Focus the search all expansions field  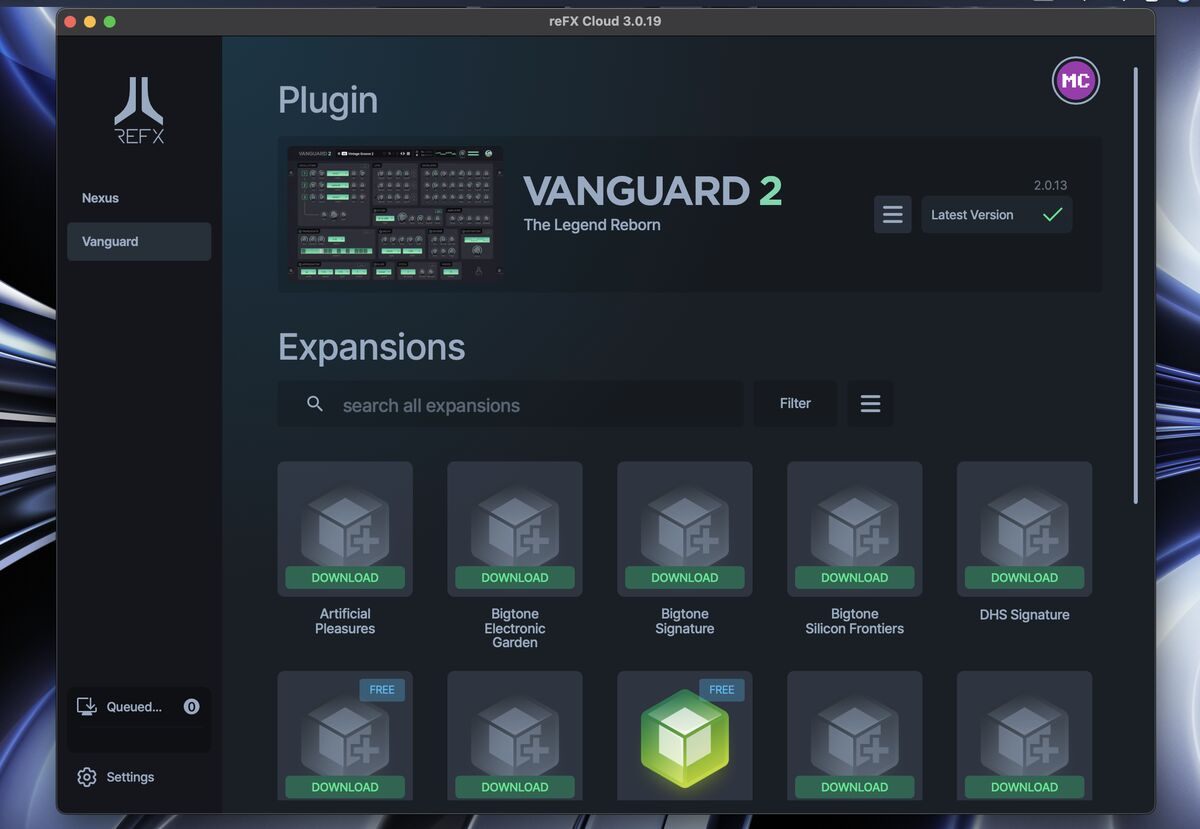(530, 405)
